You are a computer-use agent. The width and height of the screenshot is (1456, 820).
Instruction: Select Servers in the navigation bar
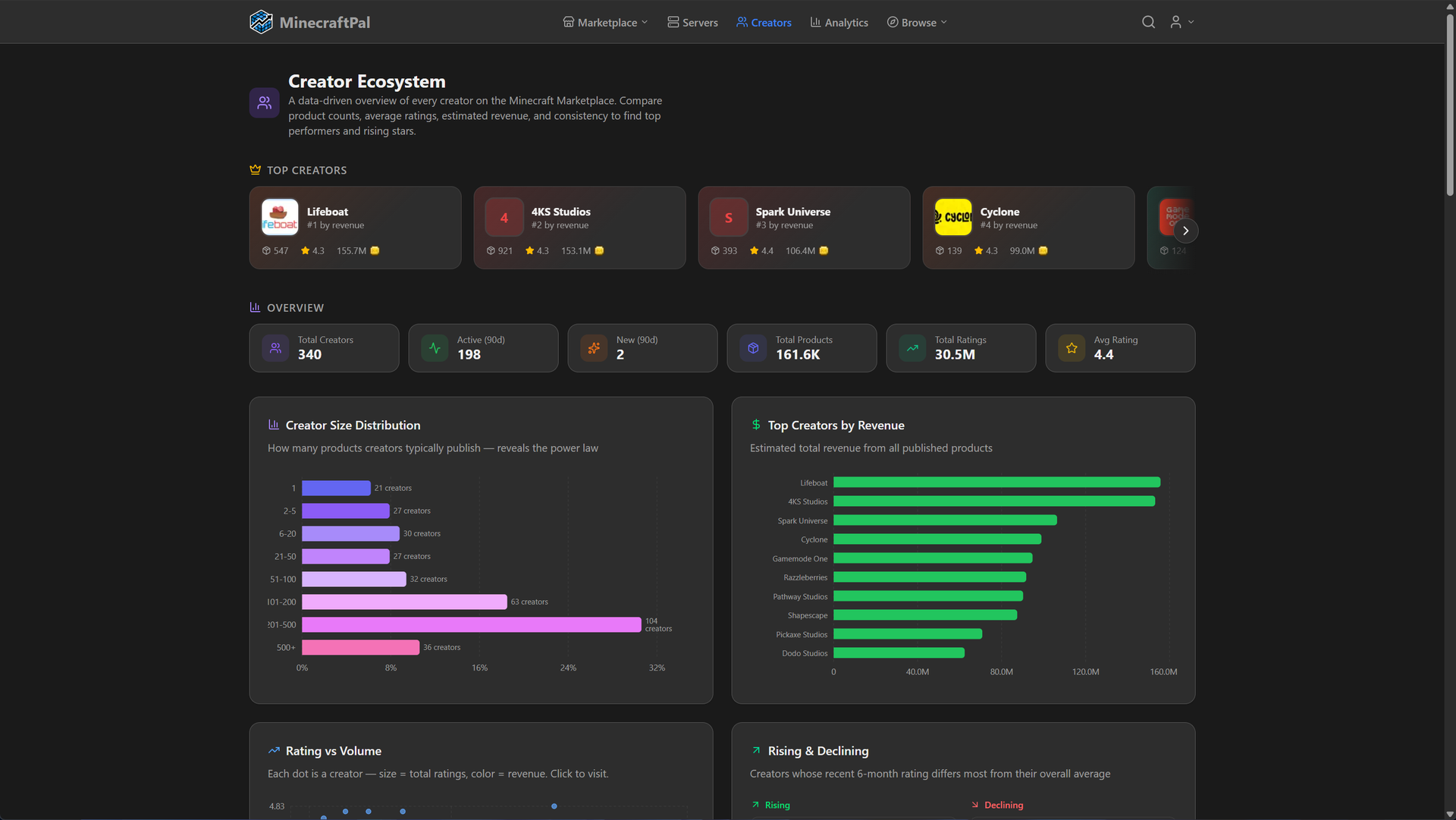[692, 22]
